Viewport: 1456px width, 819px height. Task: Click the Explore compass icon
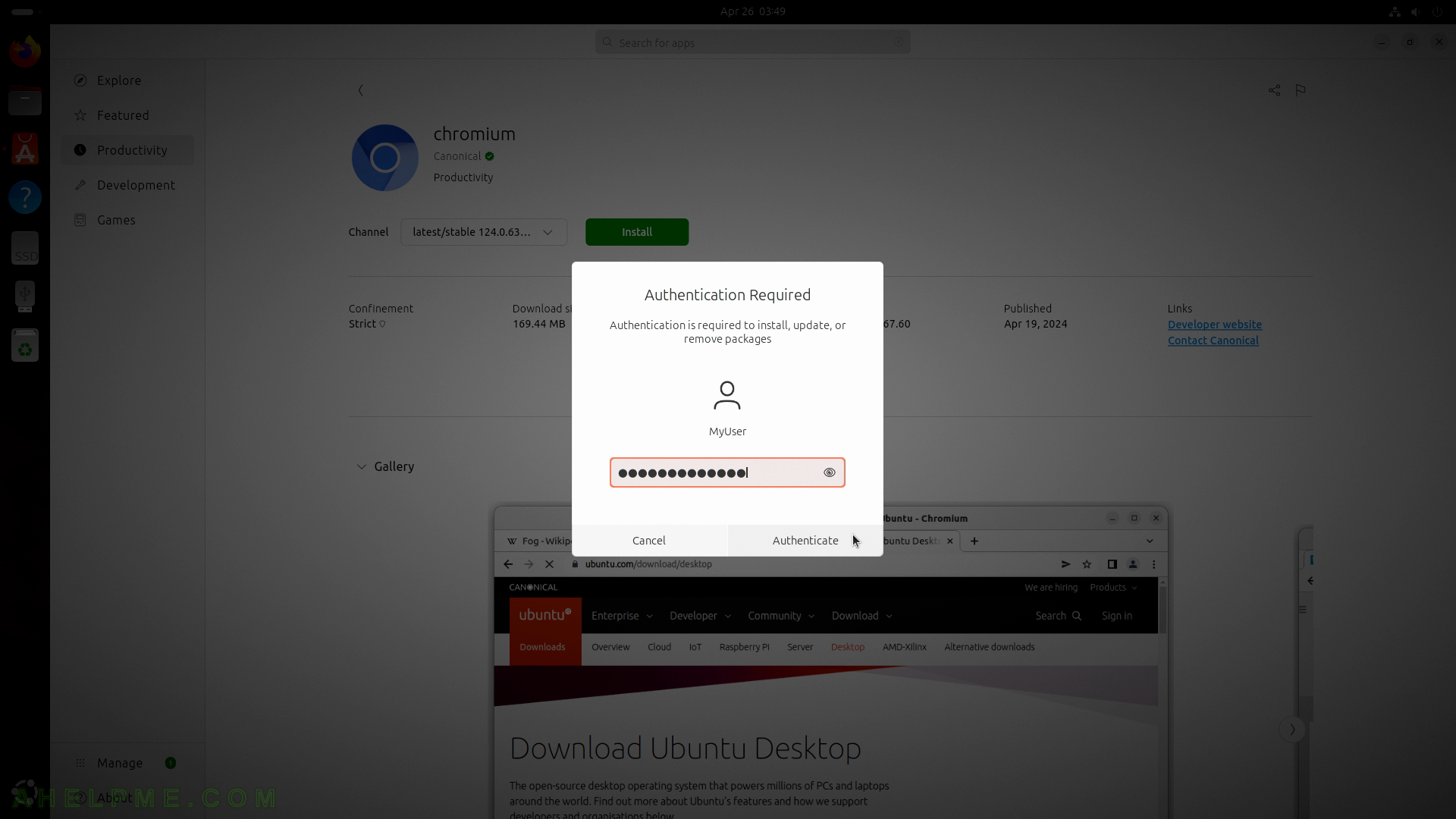(80, 80)
